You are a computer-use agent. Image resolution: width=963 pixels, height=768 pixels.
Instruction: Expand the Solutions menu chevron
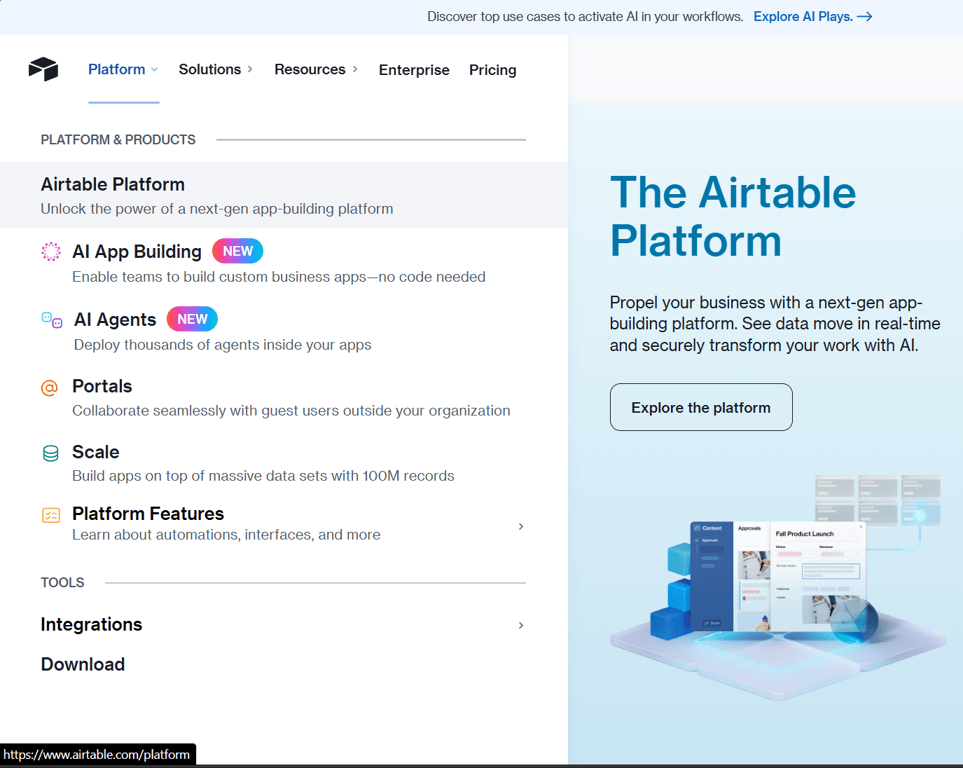(250, 69)
